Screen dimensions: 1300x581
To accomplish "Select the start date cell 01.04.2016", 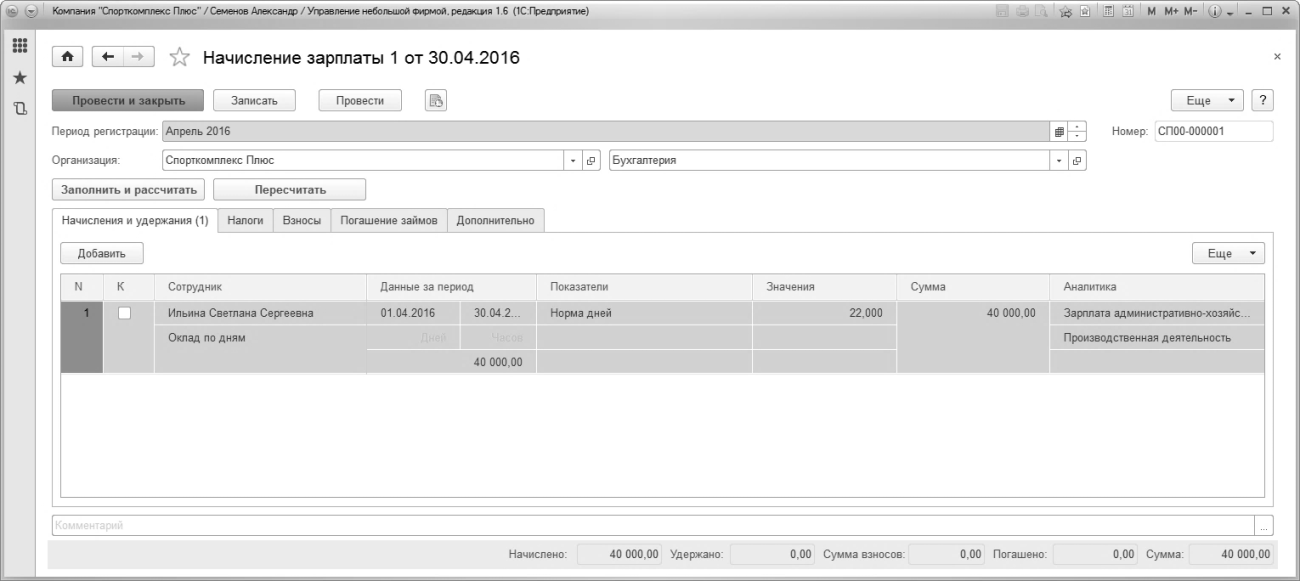I will (413, 313).
